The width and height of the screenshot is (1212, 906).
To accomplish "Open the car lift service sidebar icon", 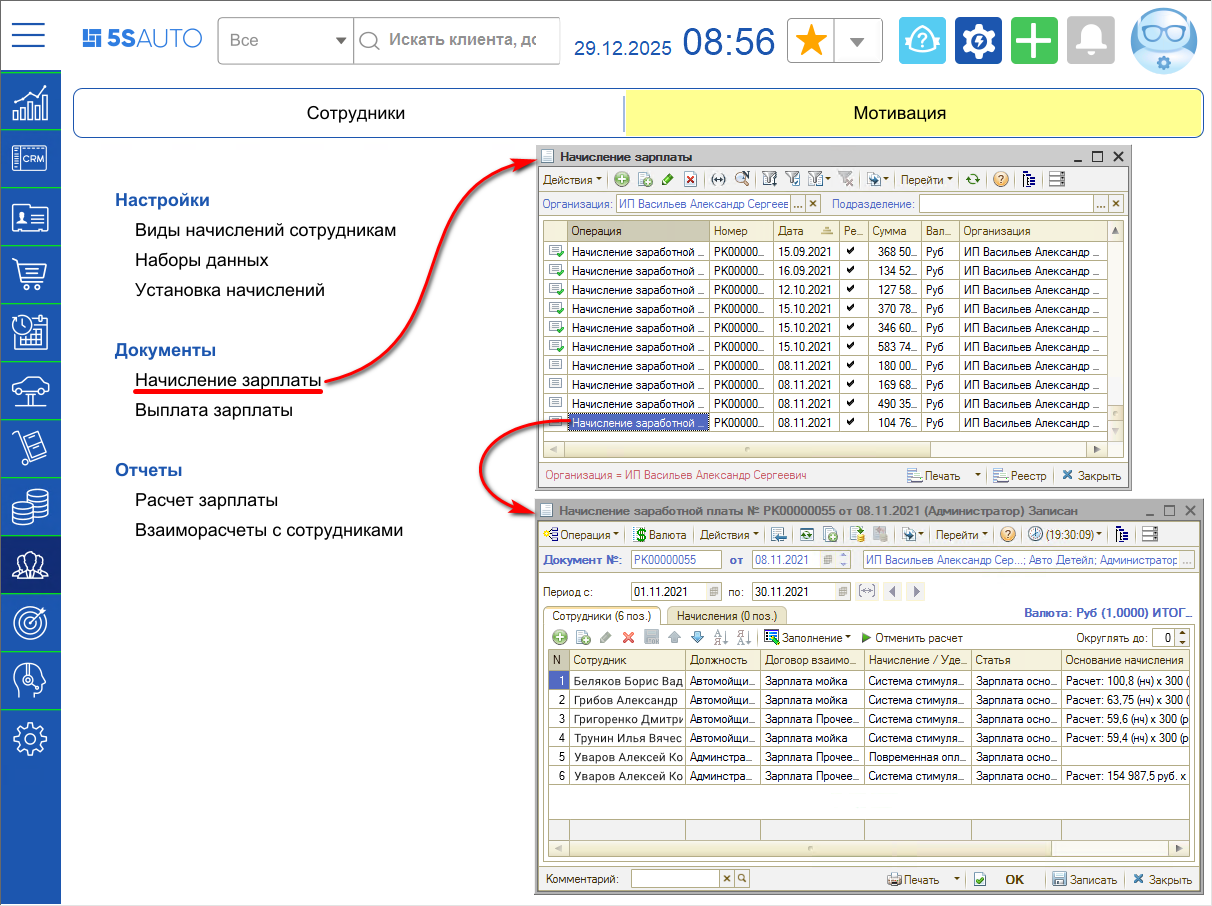I will 30,390.
